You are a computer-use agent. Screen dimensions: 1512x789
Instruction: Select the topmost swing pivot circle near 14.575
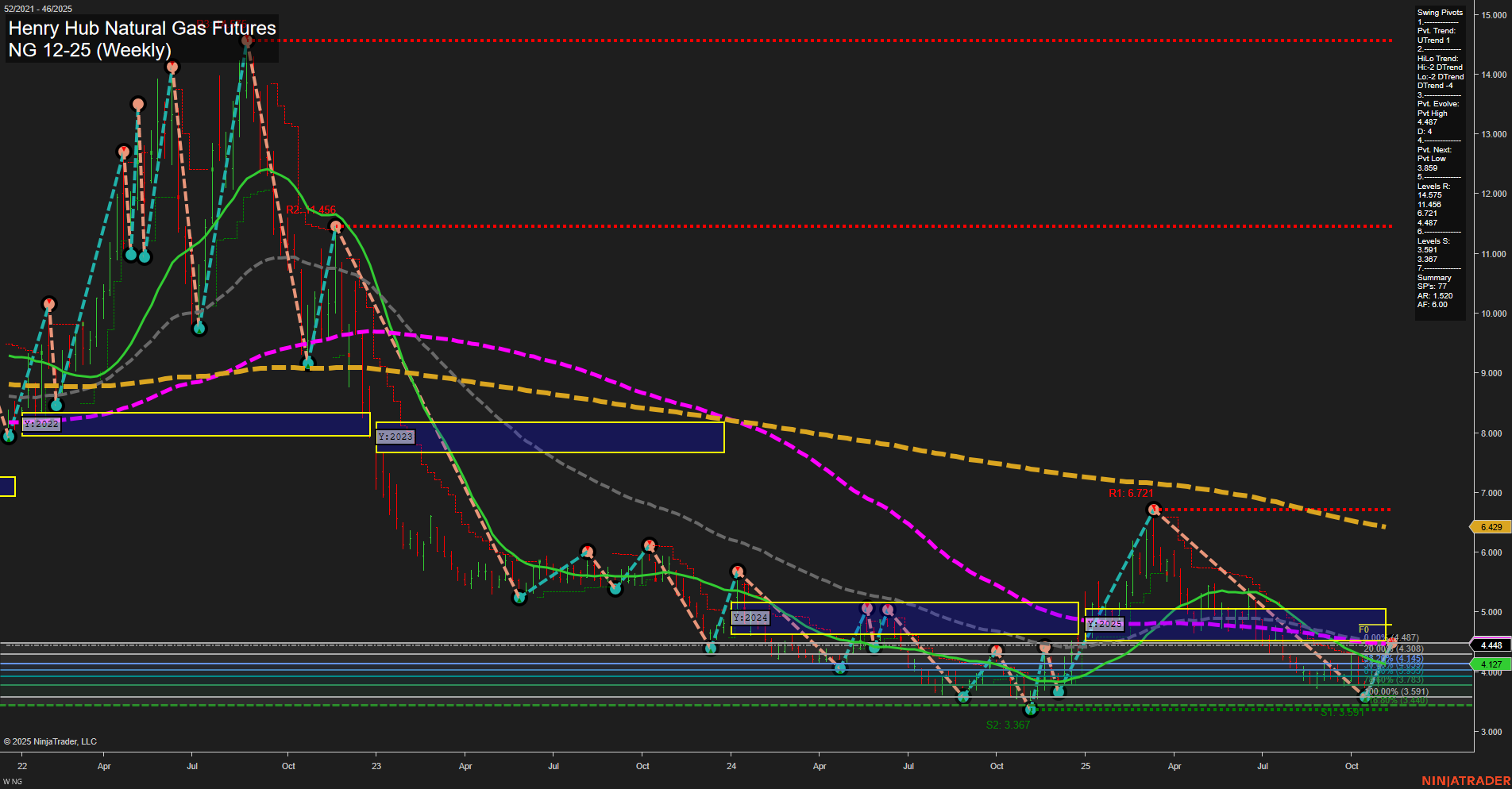(246, 40)
